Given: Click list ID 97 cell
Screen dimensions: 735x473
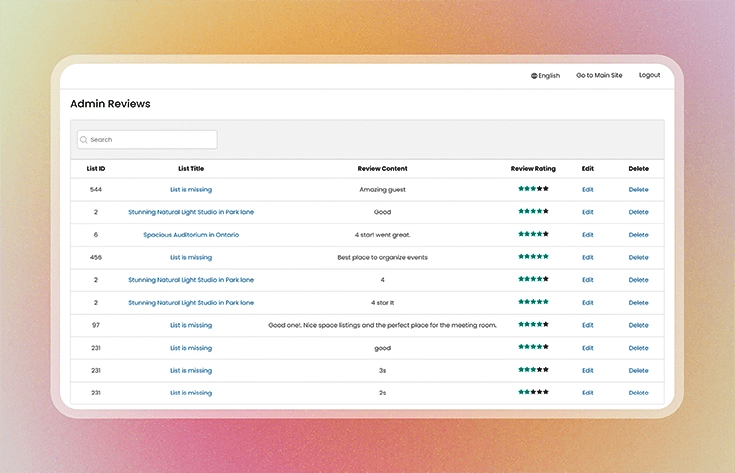Looking at the screenshot, I should (x=96, y=325).
